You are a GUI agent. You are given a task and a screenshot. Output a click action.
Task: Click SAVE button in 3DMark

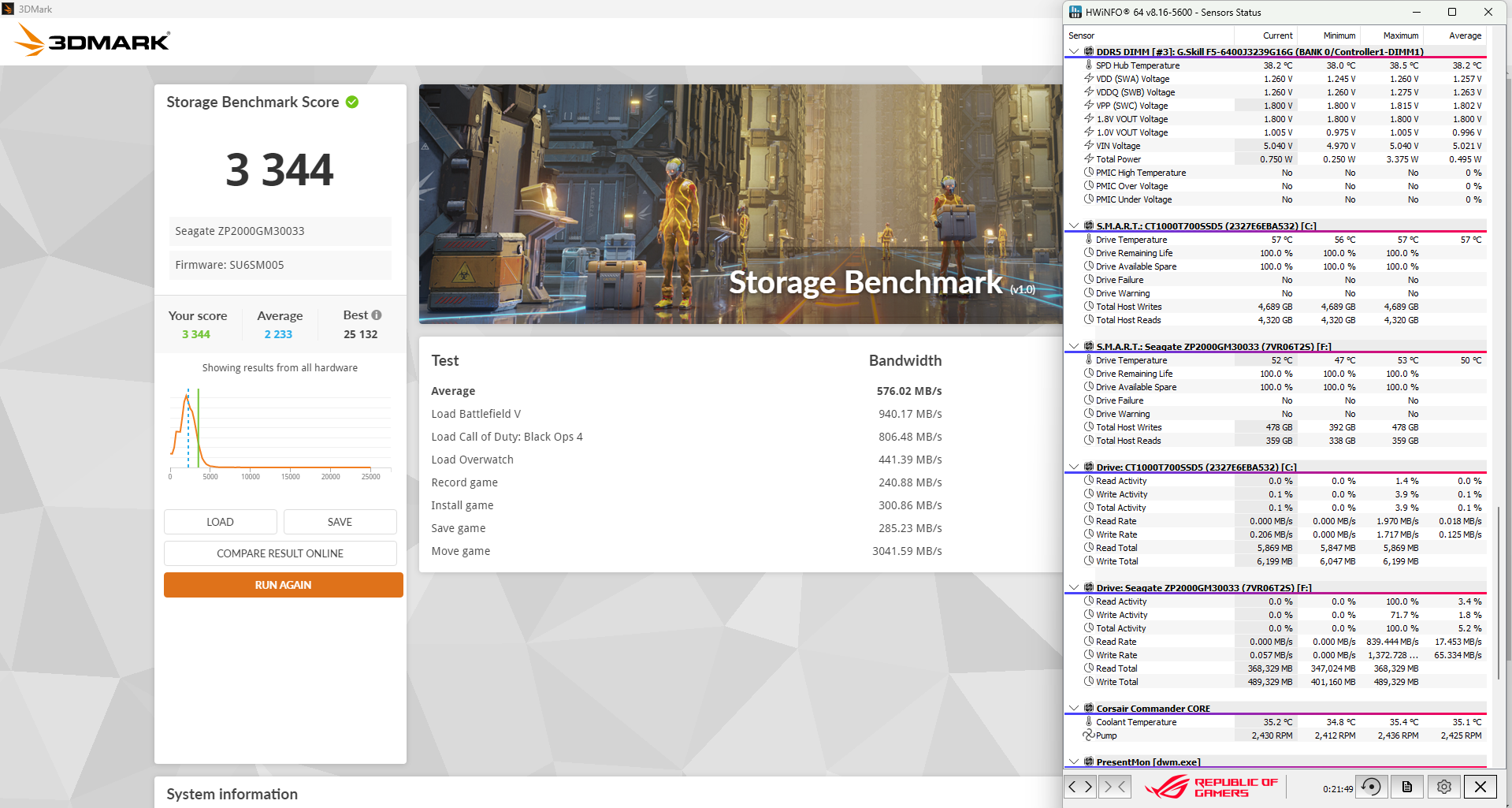click(x=340, y=522)
